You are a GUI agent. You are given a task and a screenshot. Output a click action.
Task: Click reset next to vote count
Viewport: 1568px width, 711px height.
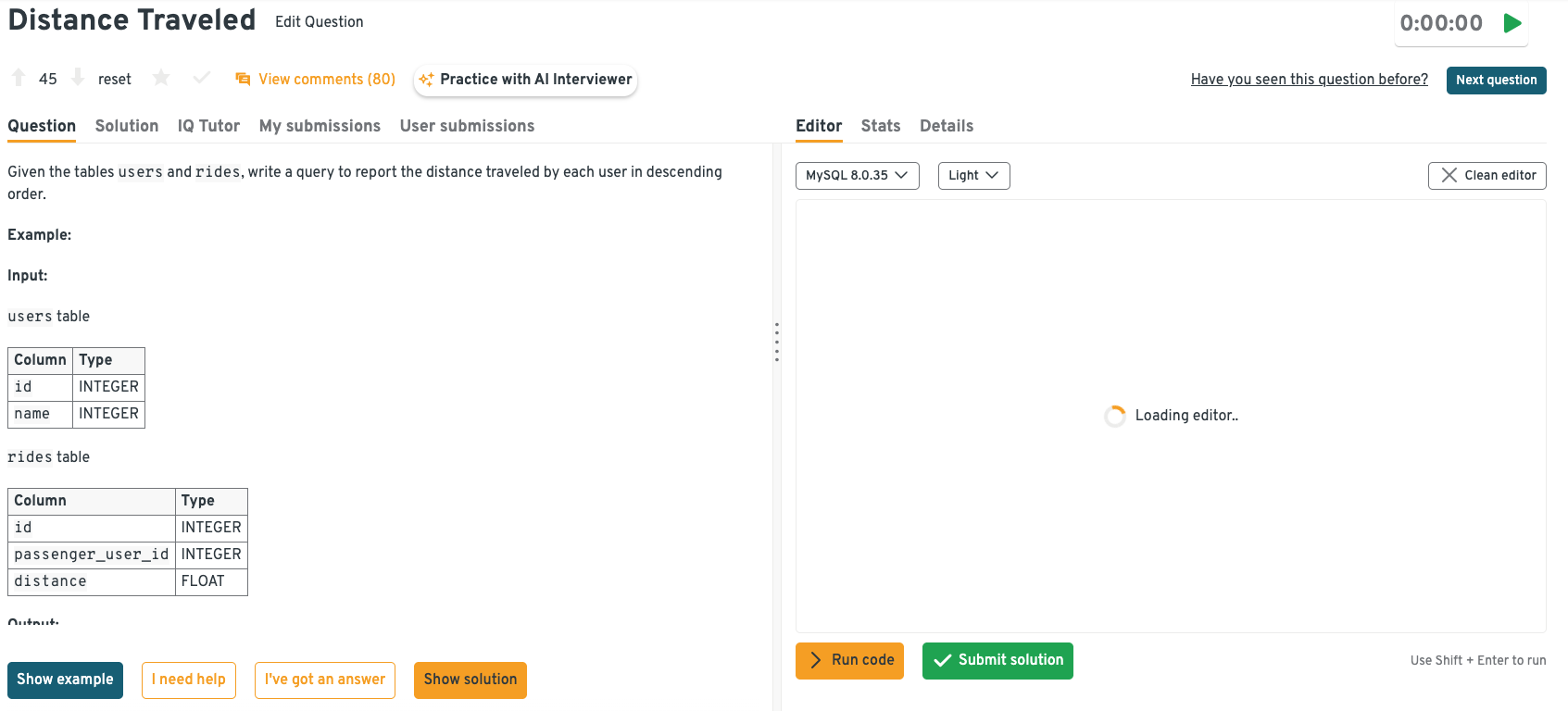pos(115,80)
